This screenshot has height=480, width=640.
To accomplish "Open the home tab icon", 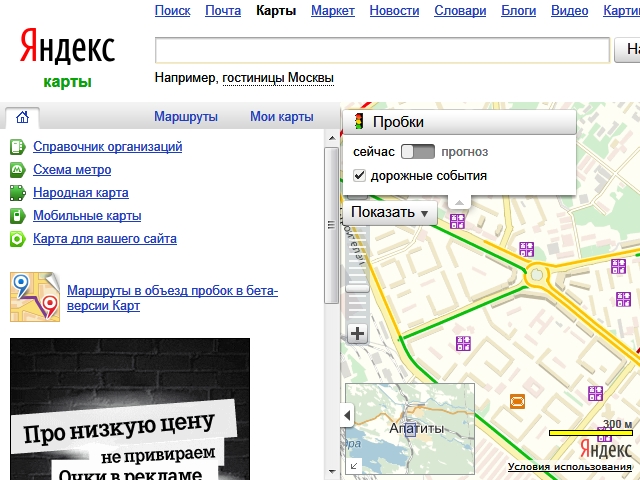I will [x=22, y=117].
